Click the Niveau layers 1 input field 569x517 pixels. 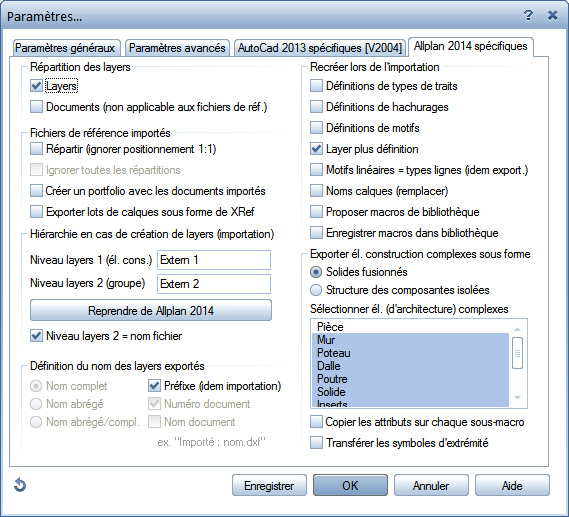coord(214,260)
